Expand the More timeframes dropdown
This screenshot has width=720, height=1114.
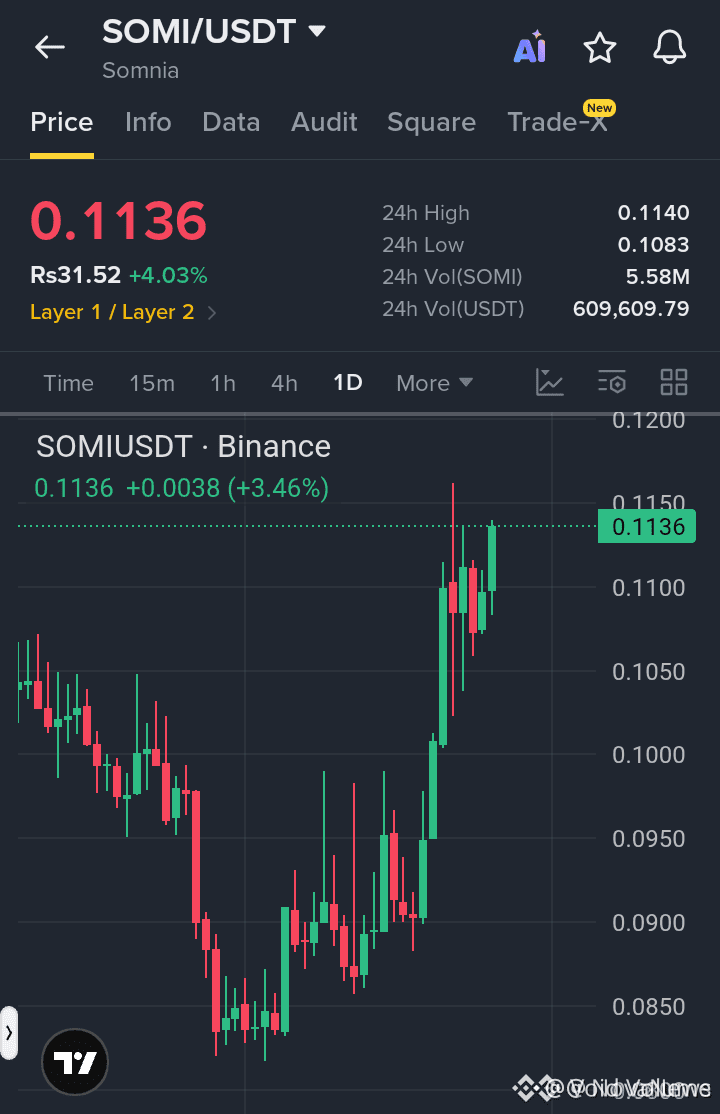[x=434, y=383]
